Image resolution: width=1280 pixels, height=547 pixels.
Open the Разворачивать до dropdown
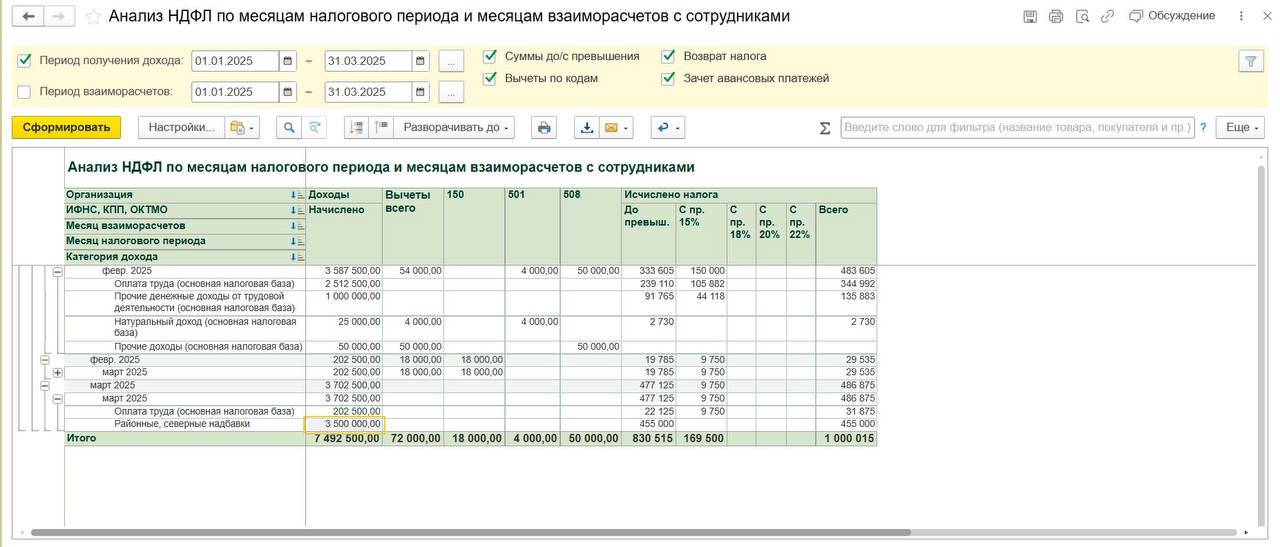[x=455, y=127]
